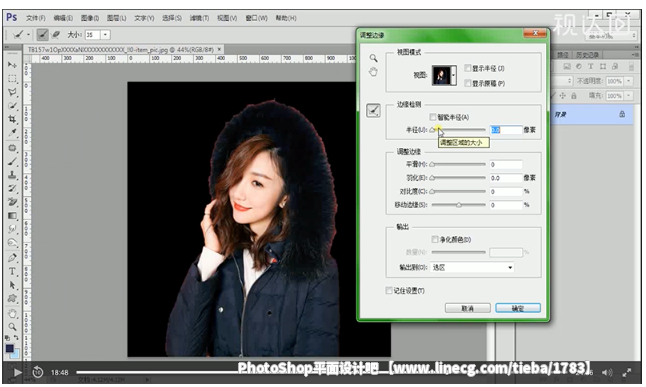The width and height of the screenshot is (646, 387).
Task: Select the Rectangular Marquee tool
Action: coord(12,78)
